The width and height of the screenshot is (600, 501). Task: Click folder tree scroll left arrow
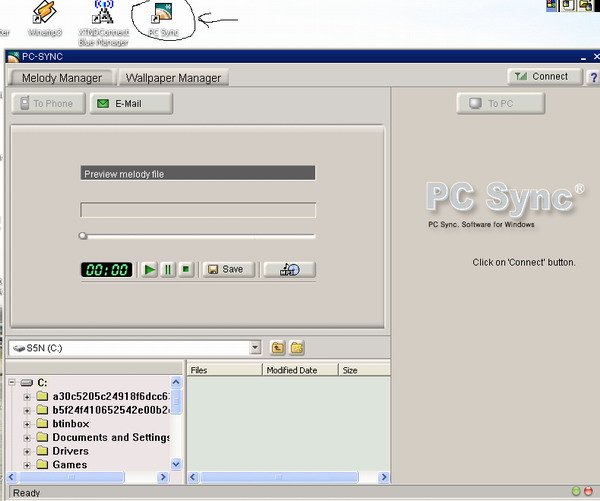(x=11, y=477)
